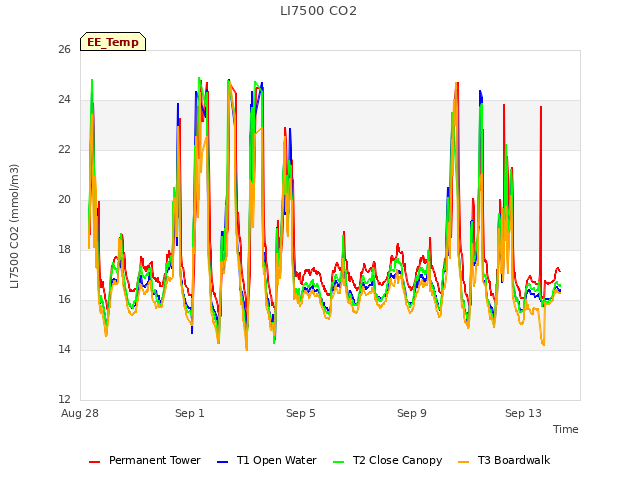Click the Time axis title
Image resolution: width=640 pixels, height=480 pixels.
[x=566, y=429]
